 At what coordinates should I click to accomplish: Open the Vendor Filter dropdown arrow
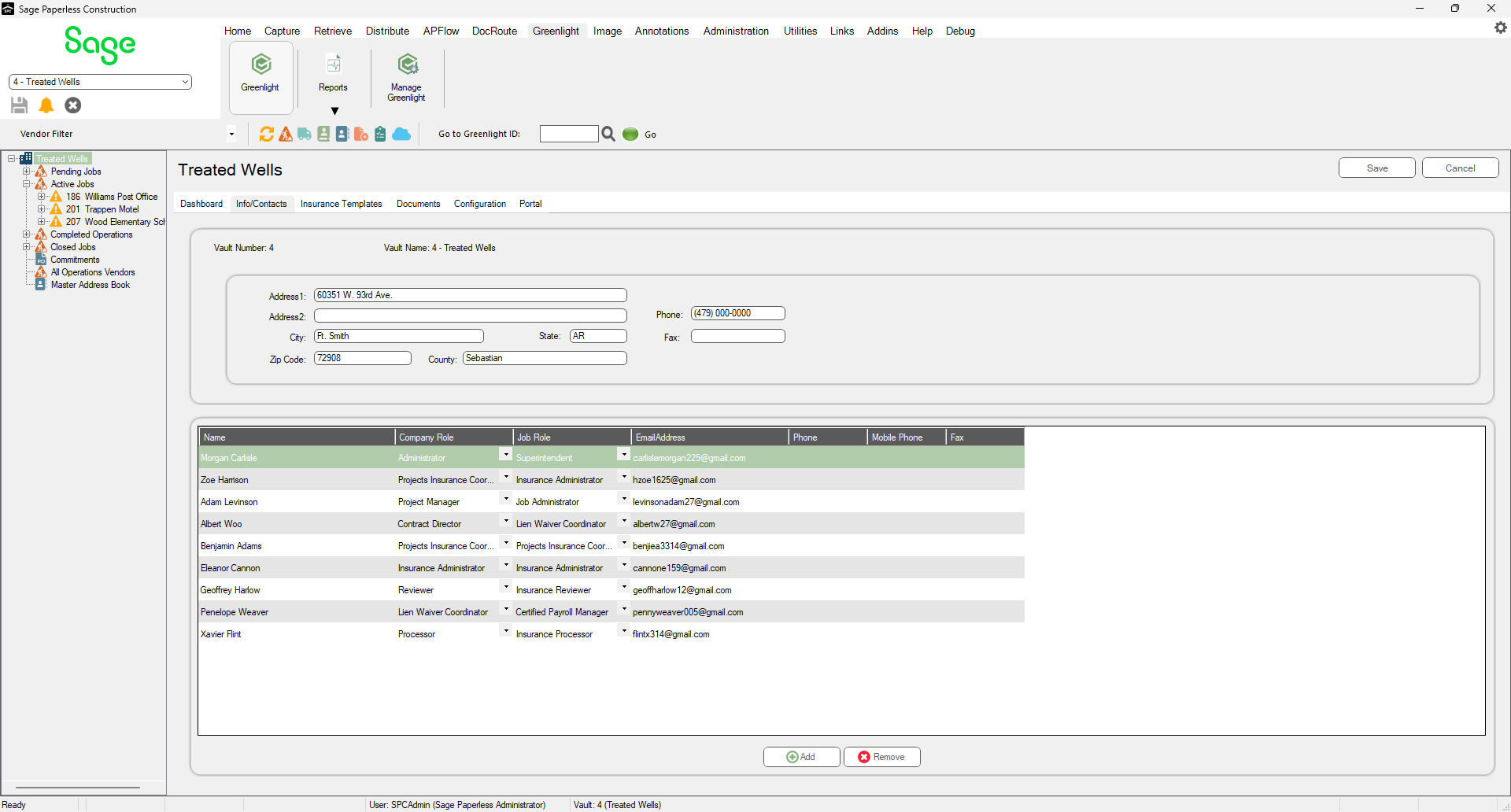coord(231,135)
